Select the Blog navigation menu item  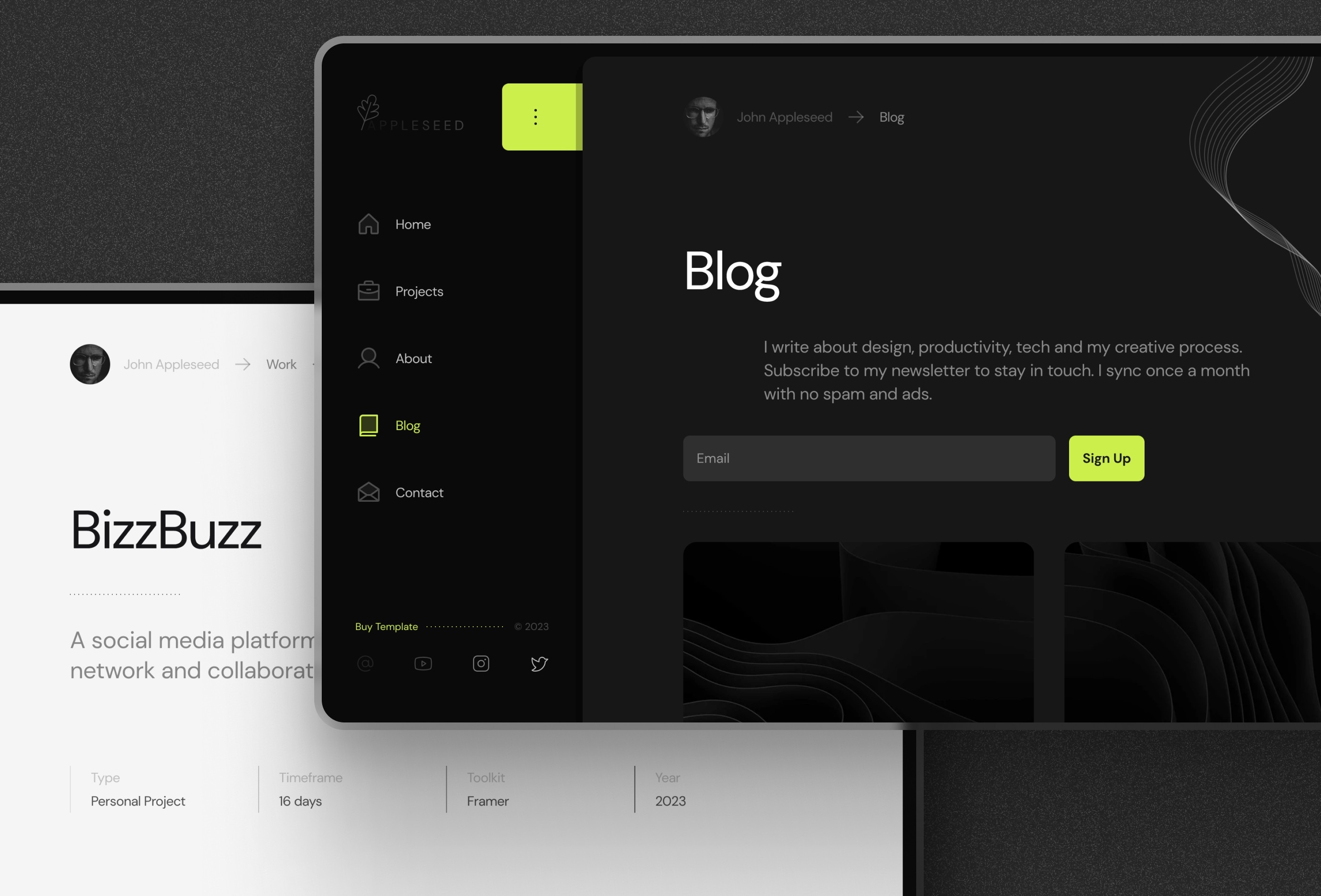[407, 425]
